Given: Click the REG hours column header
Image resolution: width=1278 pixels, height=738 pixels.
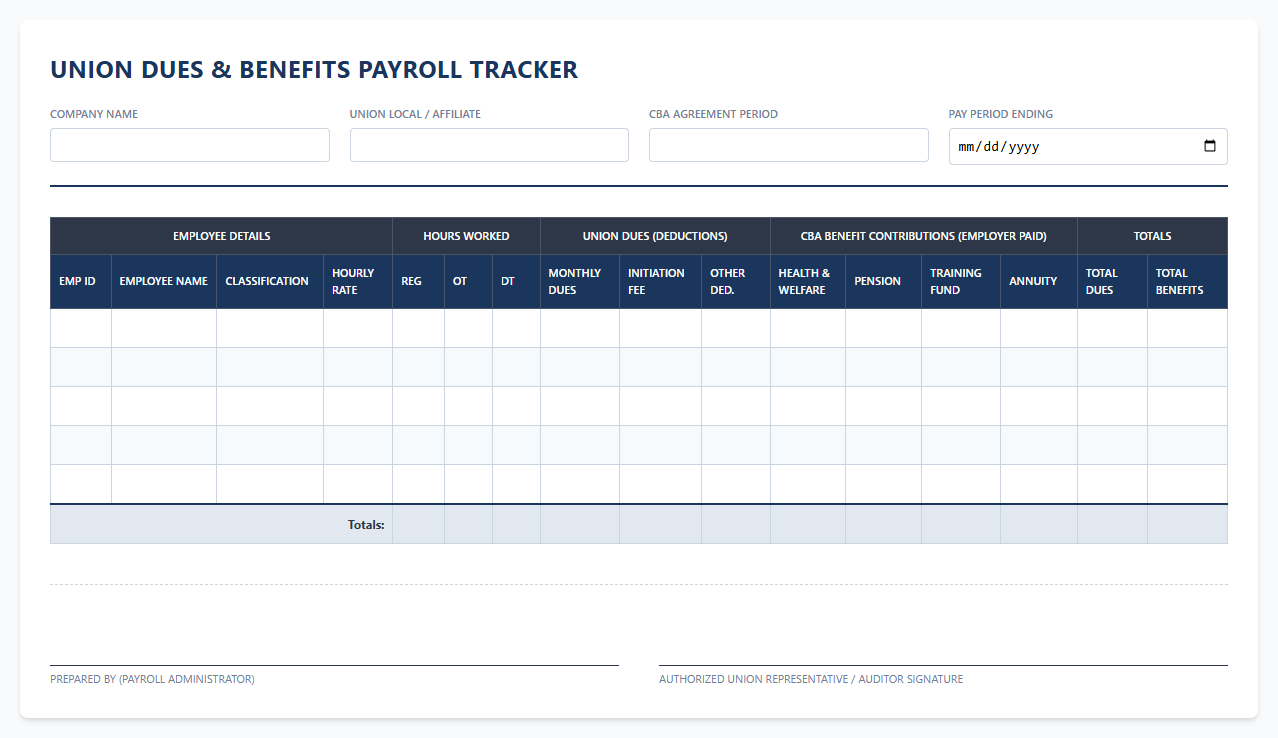Looking at the screenshot, I should (x=419, y=282).
